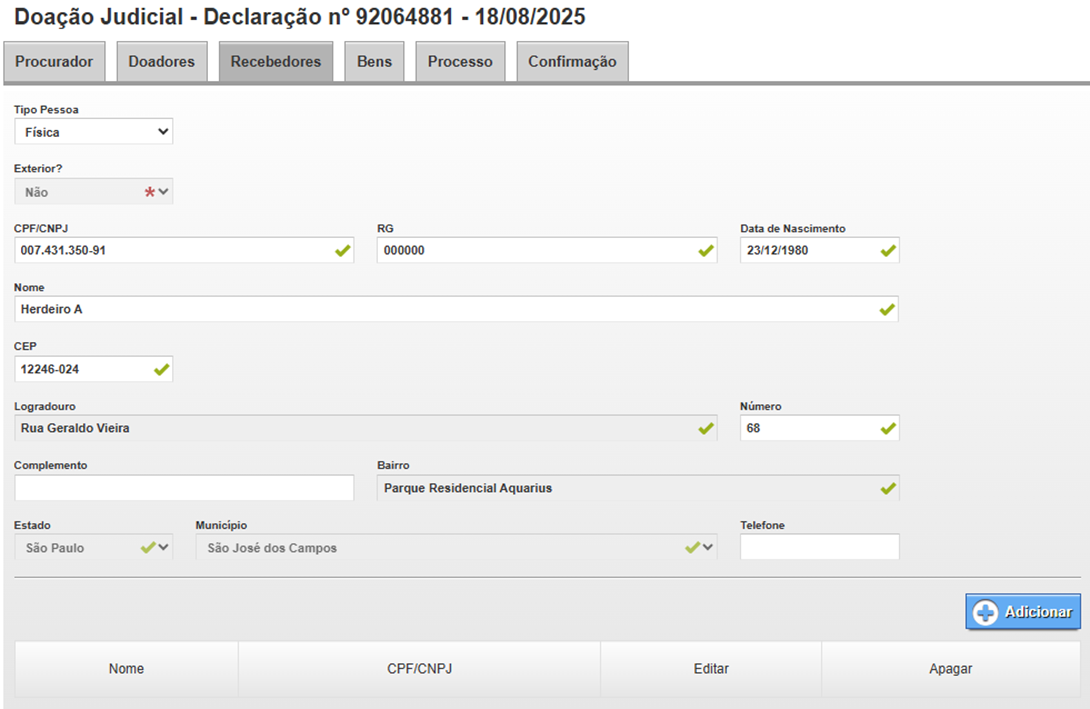
Task: Click the green checkmark in CPF/CNPJ field
Action: 343,251
